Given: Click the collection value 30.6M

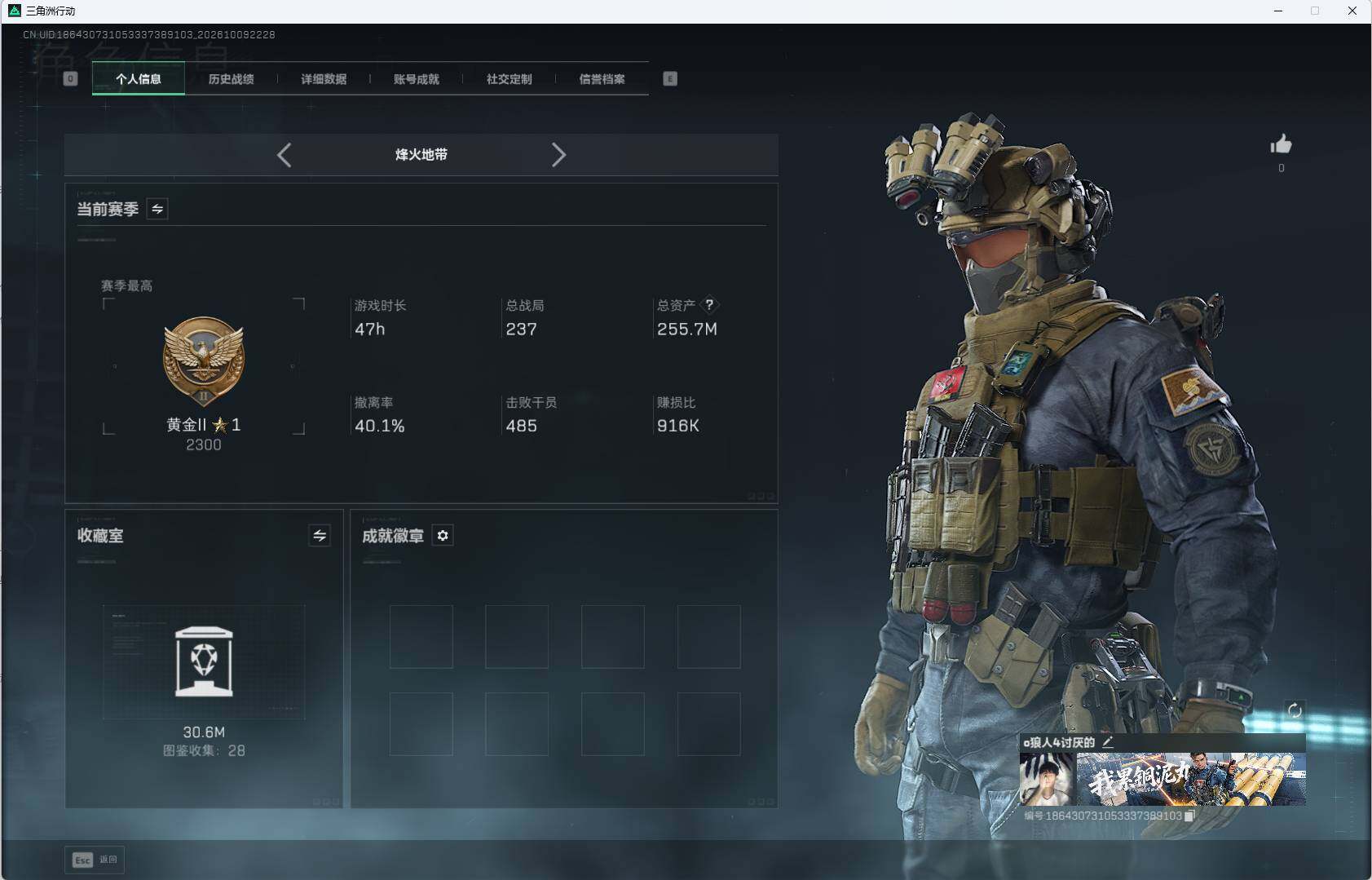Looking at the screenshot, I should pyautogui.click(x=204, y=732).
